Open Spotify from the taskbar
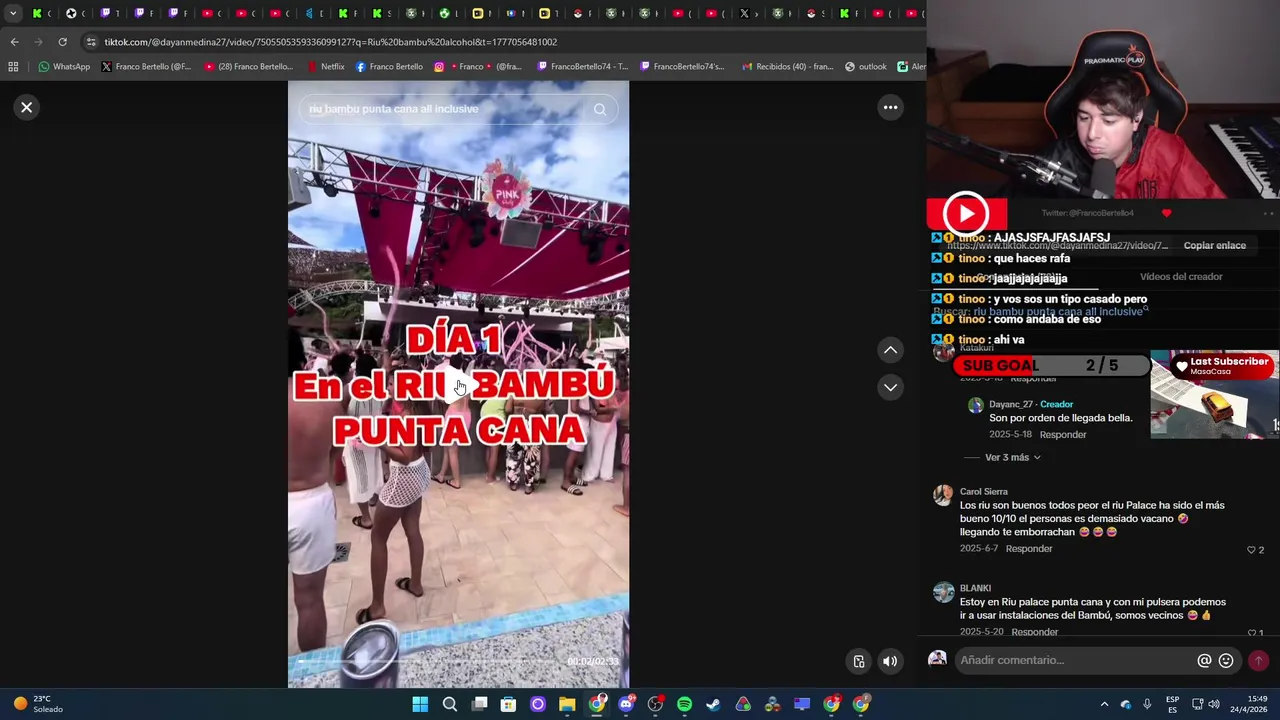1280x720 pixels. (684, 704)
